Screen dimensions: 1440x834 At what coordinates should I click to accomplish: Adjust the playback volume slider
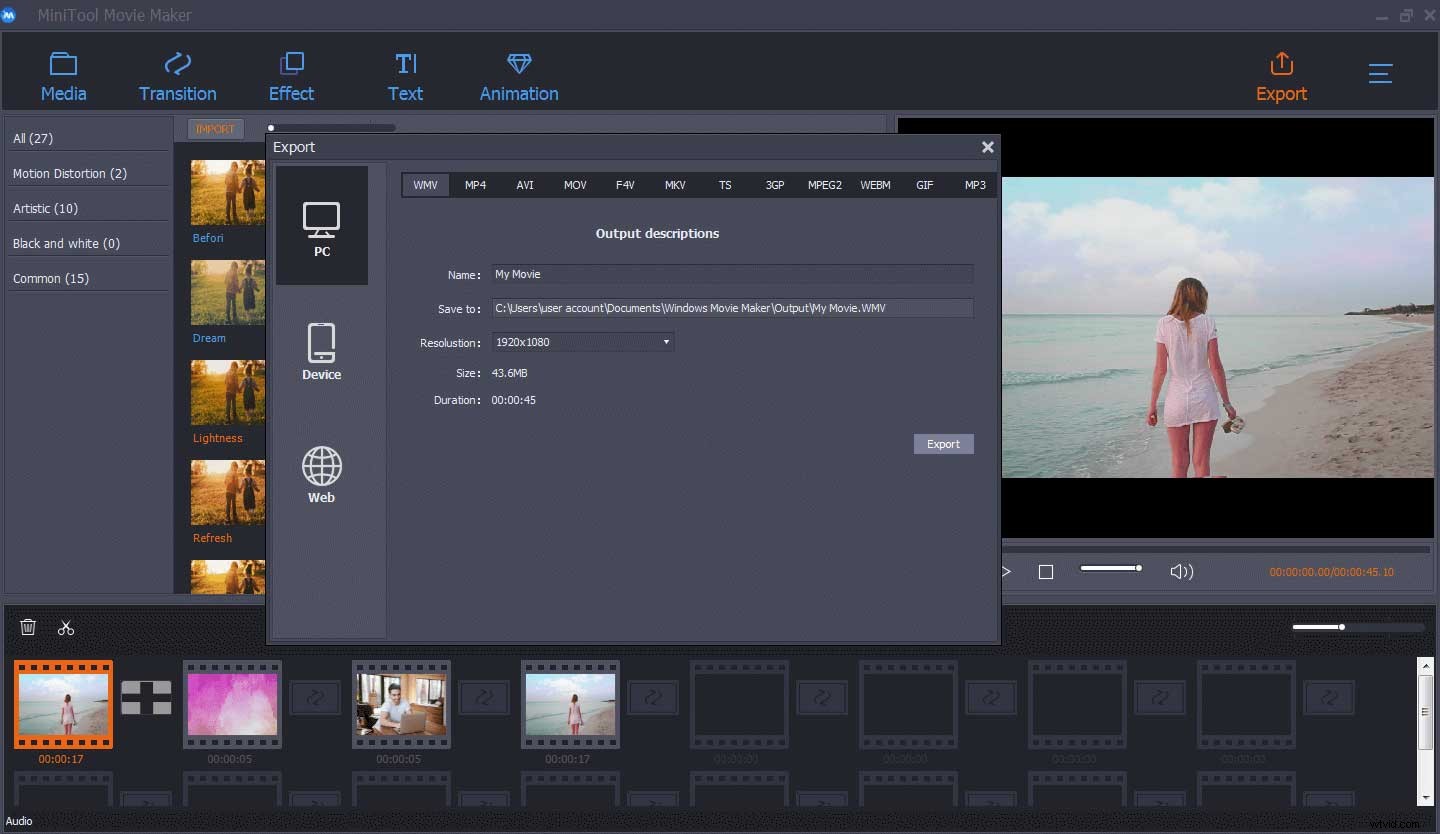(x=1110, y=567)
